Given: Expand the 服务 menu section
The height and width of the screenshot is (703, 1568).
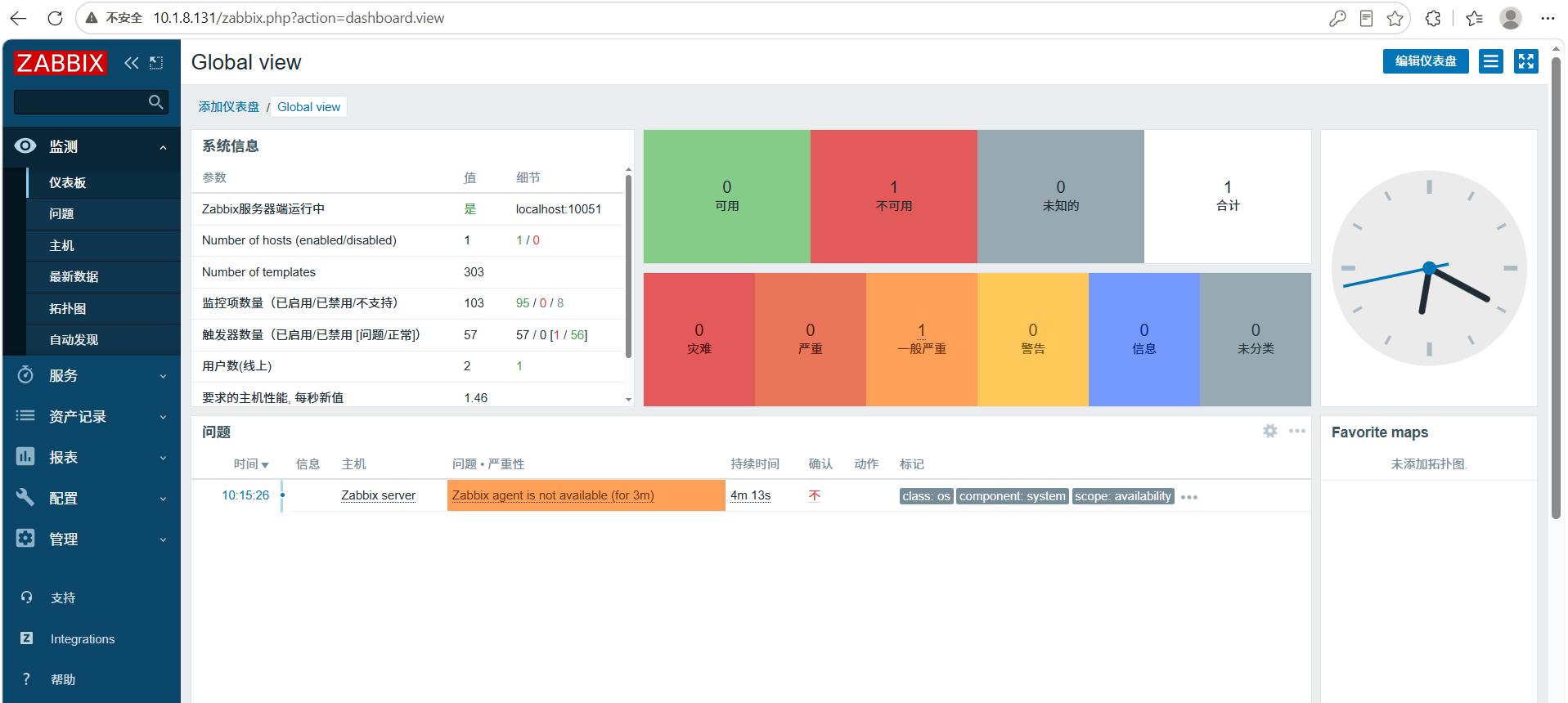Looking at the screenshot, I should click(x=92, y=375).
